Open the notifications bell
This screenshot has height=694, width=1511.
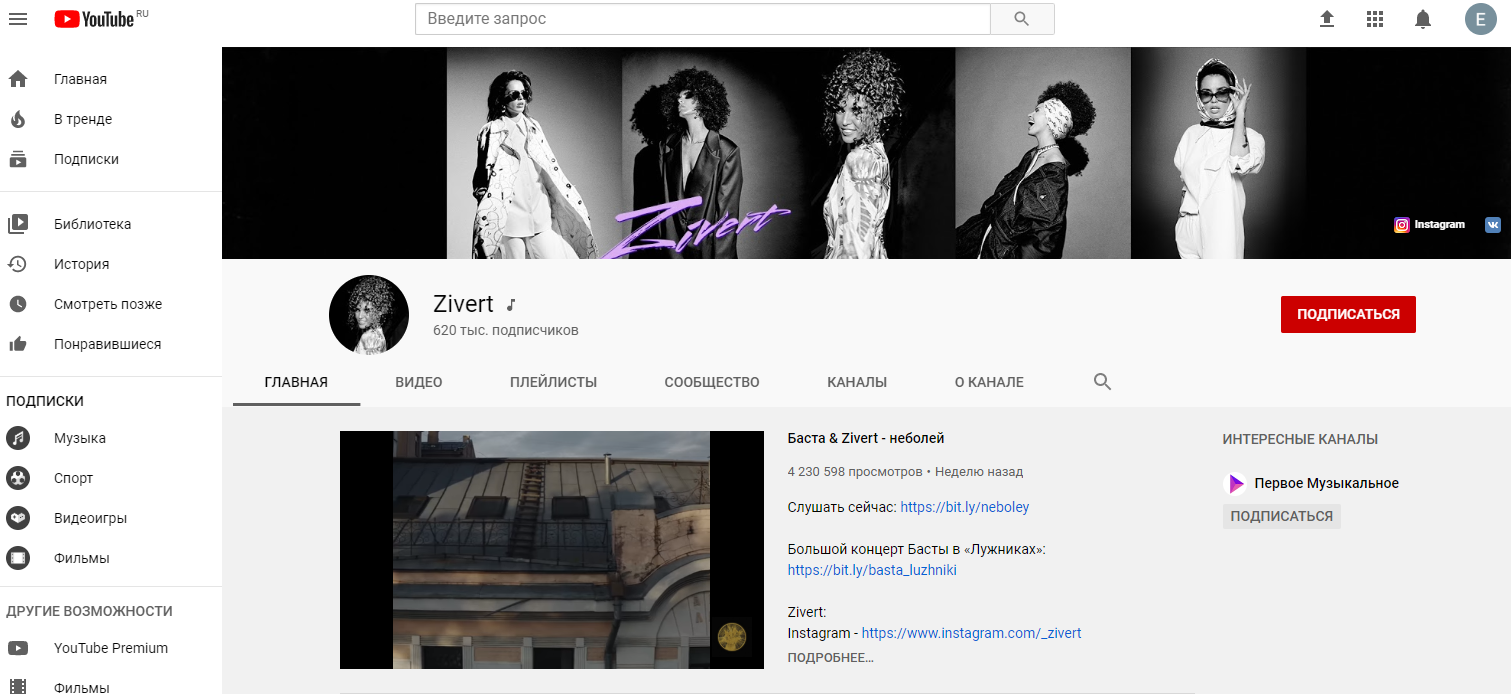pyautogui.click(x=1423, y=19)
